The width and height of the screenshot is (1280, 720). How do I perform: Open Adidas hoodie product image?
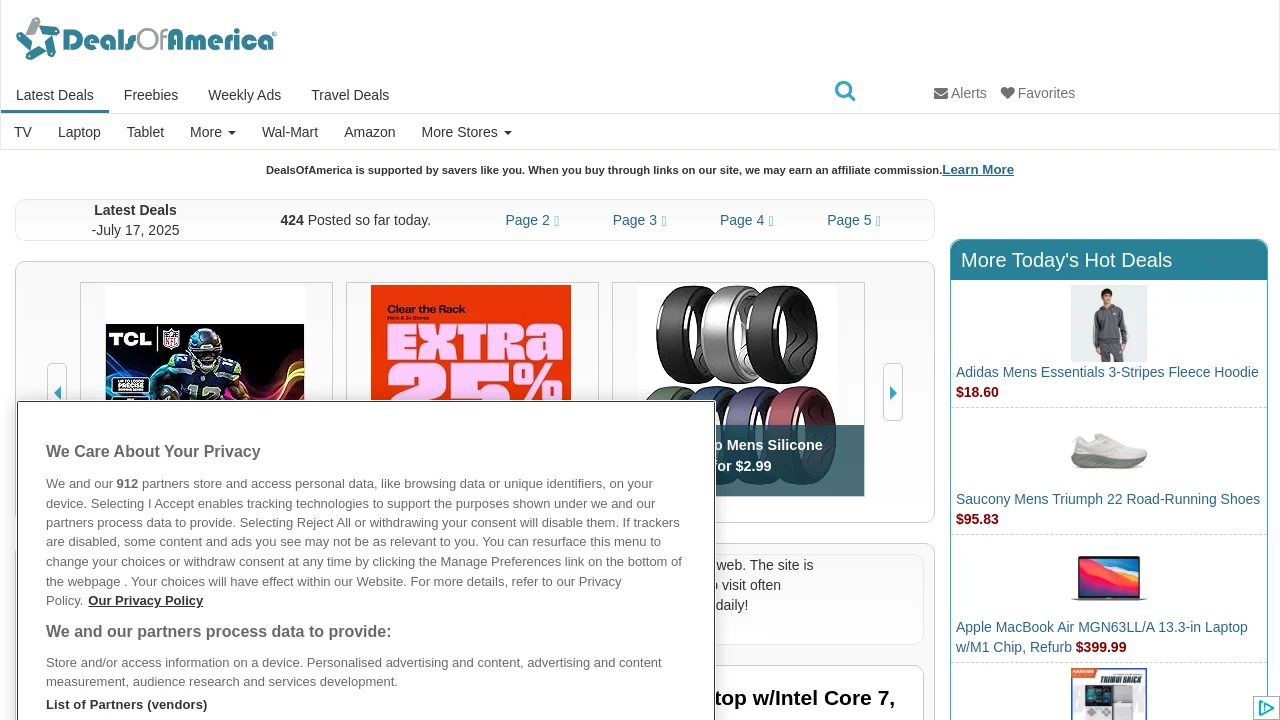pos(1109,323)
